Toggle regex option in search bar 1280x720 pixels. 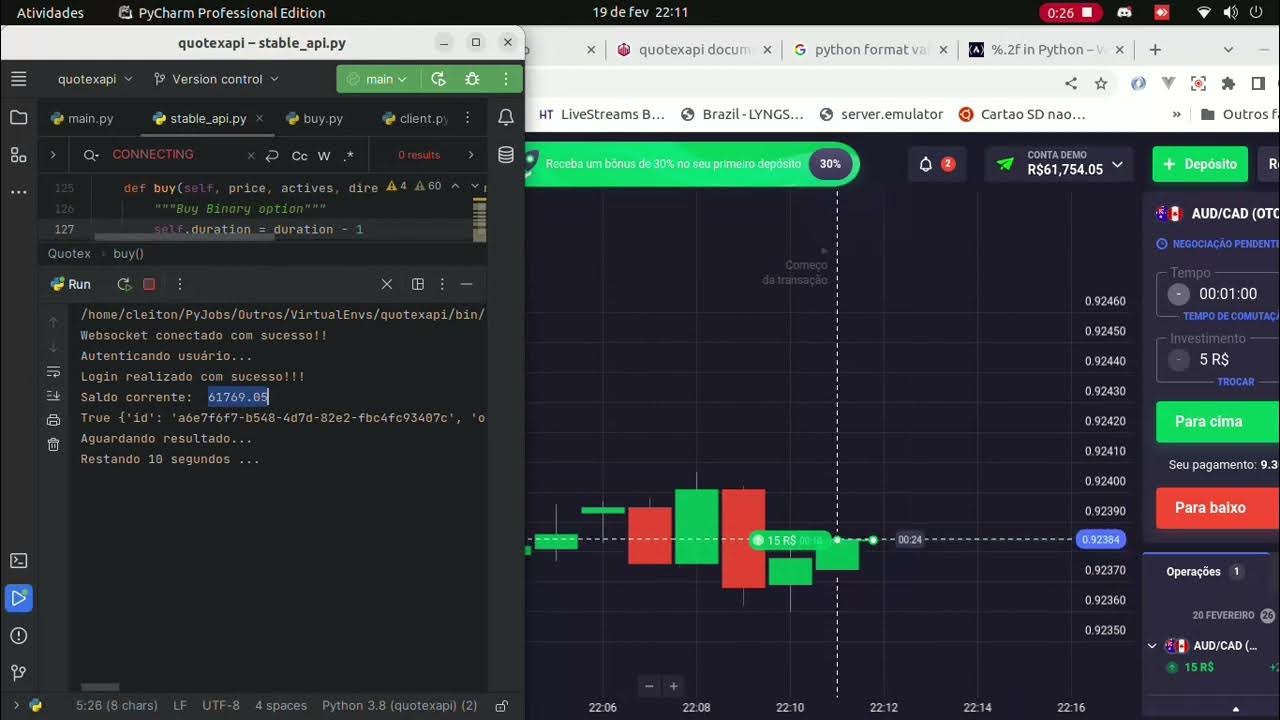click(x=348, y=155)
